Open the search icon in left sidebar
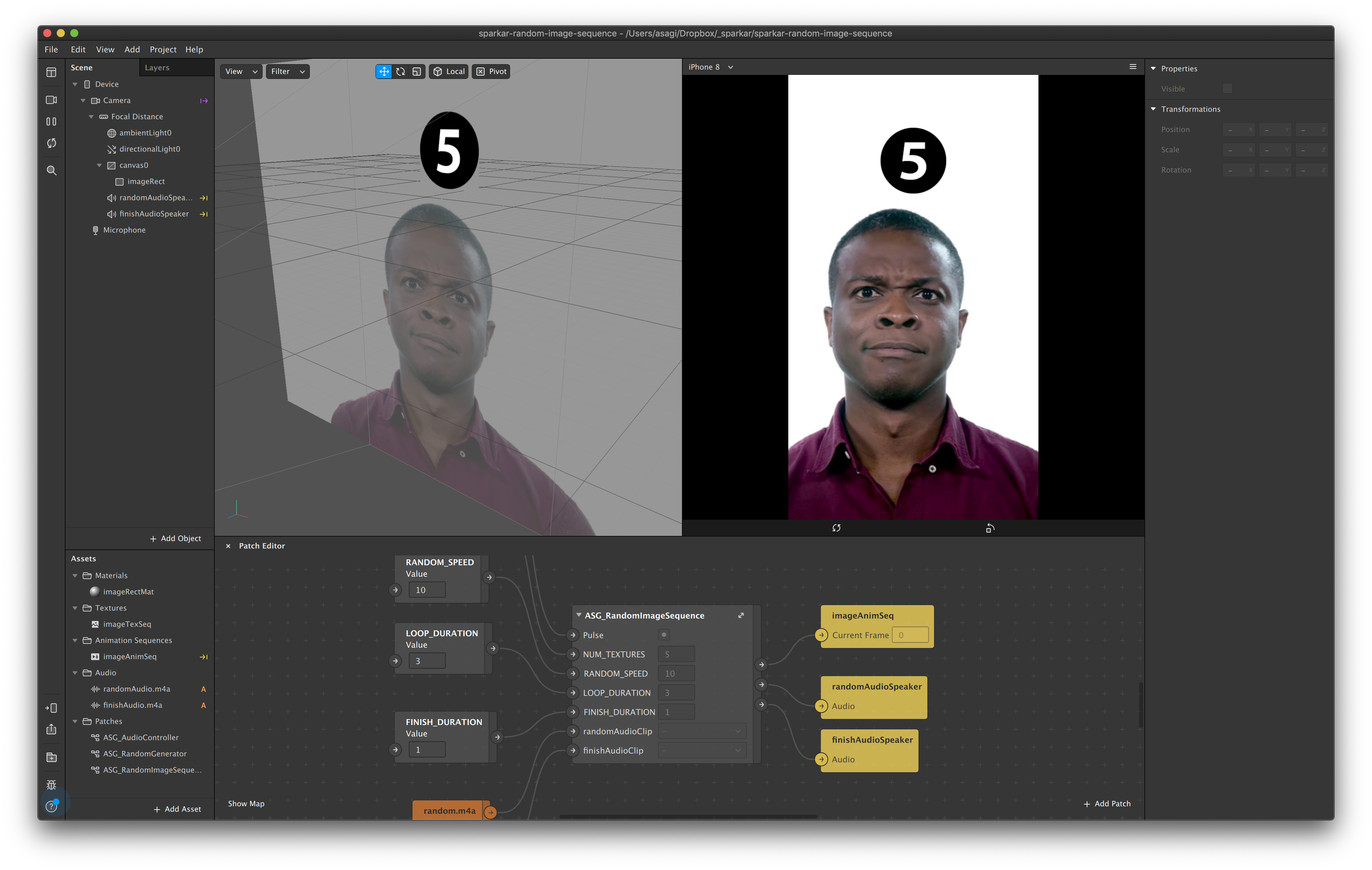This screenshot has width=1372, height=870. 51,170
